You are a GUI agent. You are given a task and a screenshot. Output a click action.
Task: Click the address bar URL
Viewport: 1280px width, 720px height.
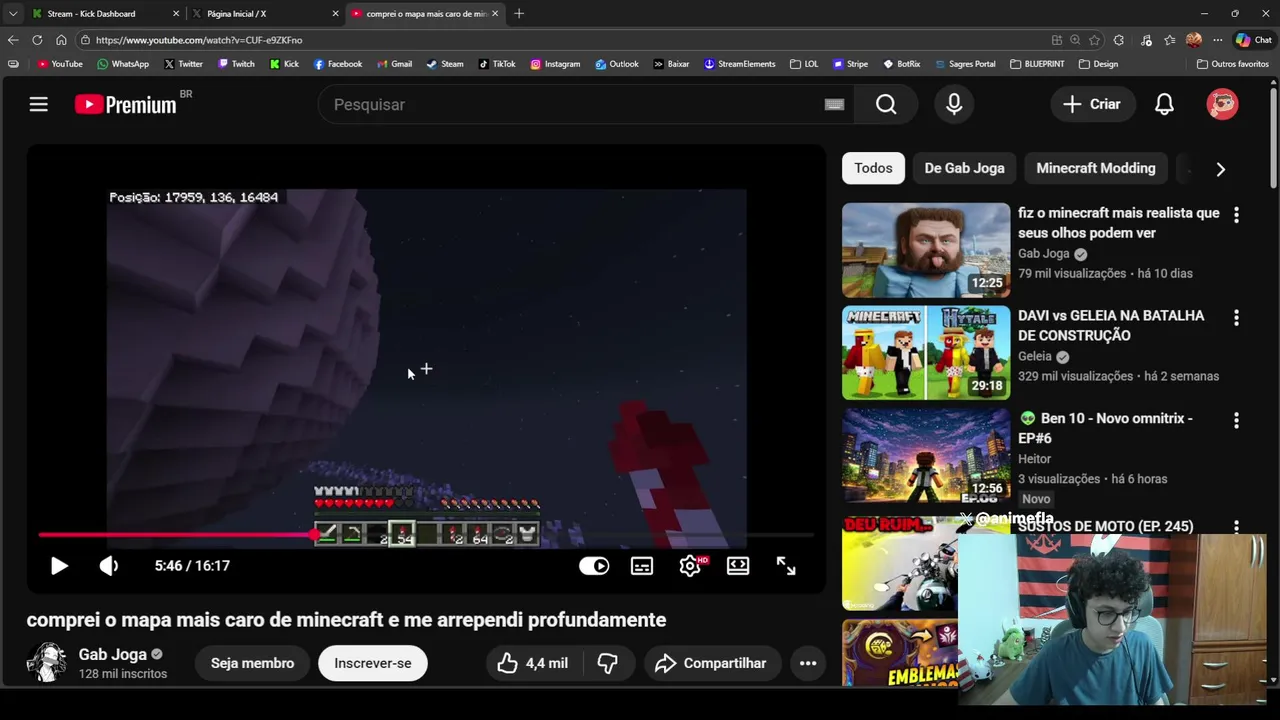(198, 40)
